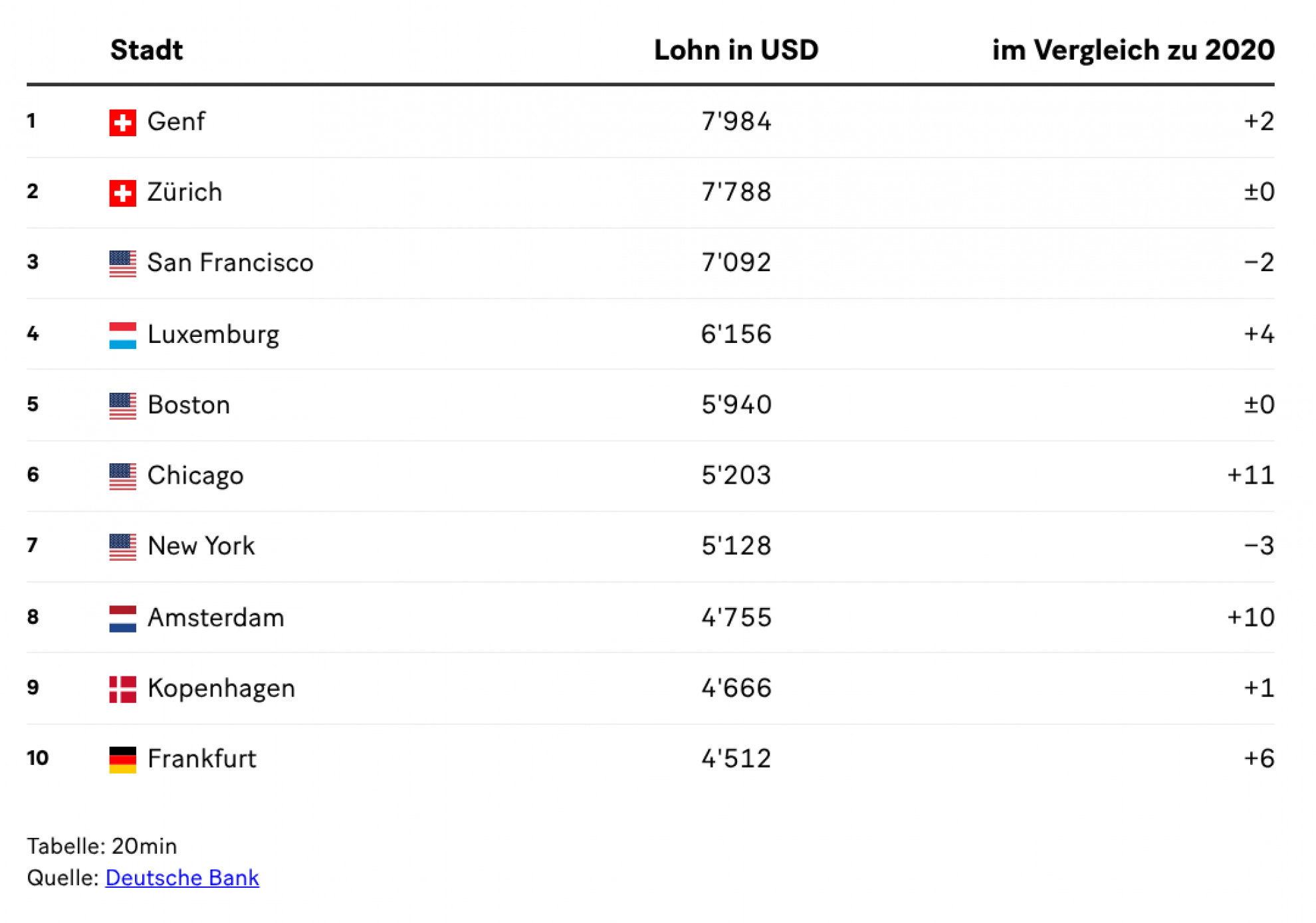Screen dimensions: 1316x923
Task: Click the US flag next to New York
Action: click(123, 546)
